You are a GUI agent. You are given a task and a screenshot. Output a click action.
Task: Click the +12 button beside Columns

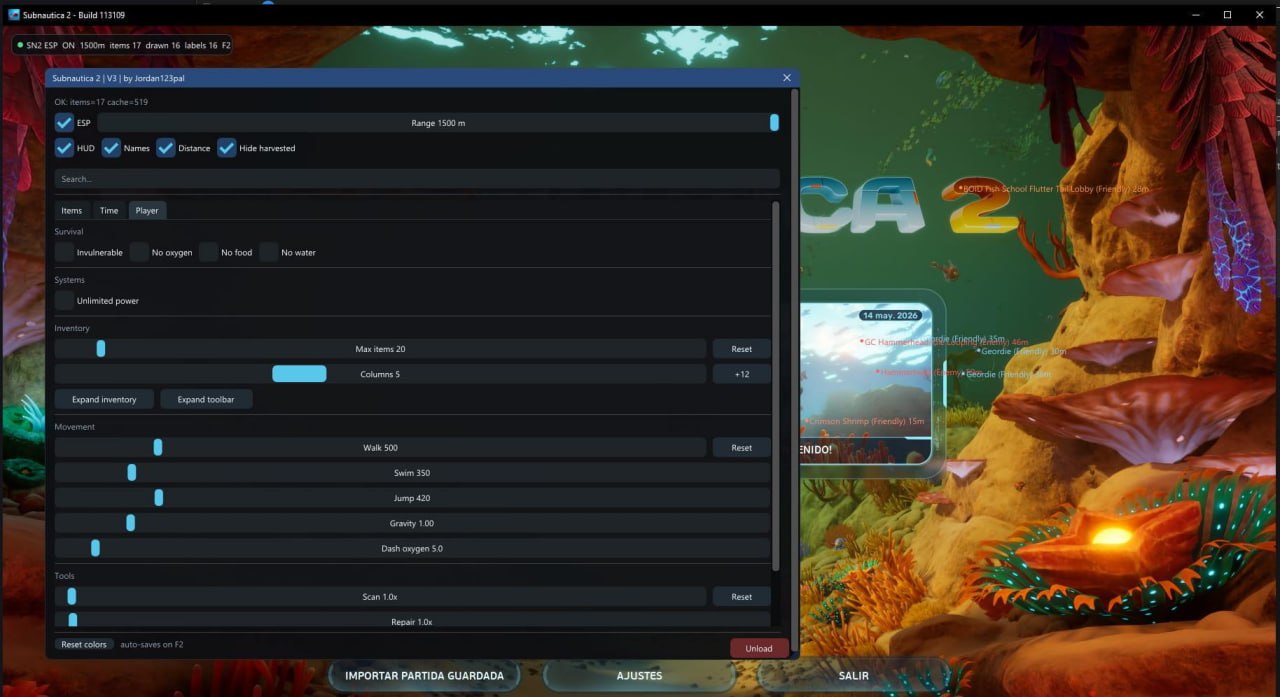[741, 374]
